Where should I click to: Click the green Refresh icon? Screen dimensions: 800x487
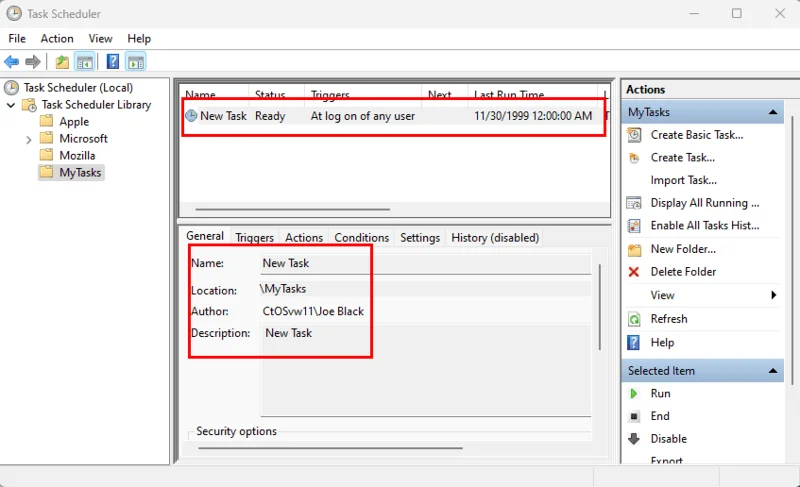[634, 319]
